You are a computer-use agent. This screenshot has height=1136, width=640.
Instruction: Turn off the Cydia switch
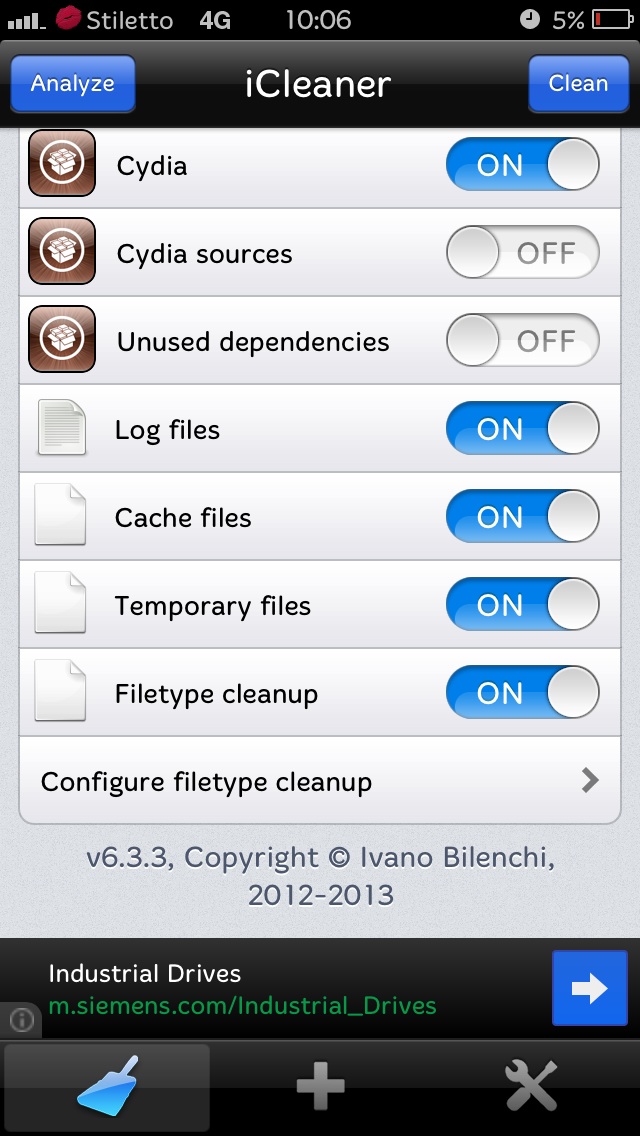(523, 164)
